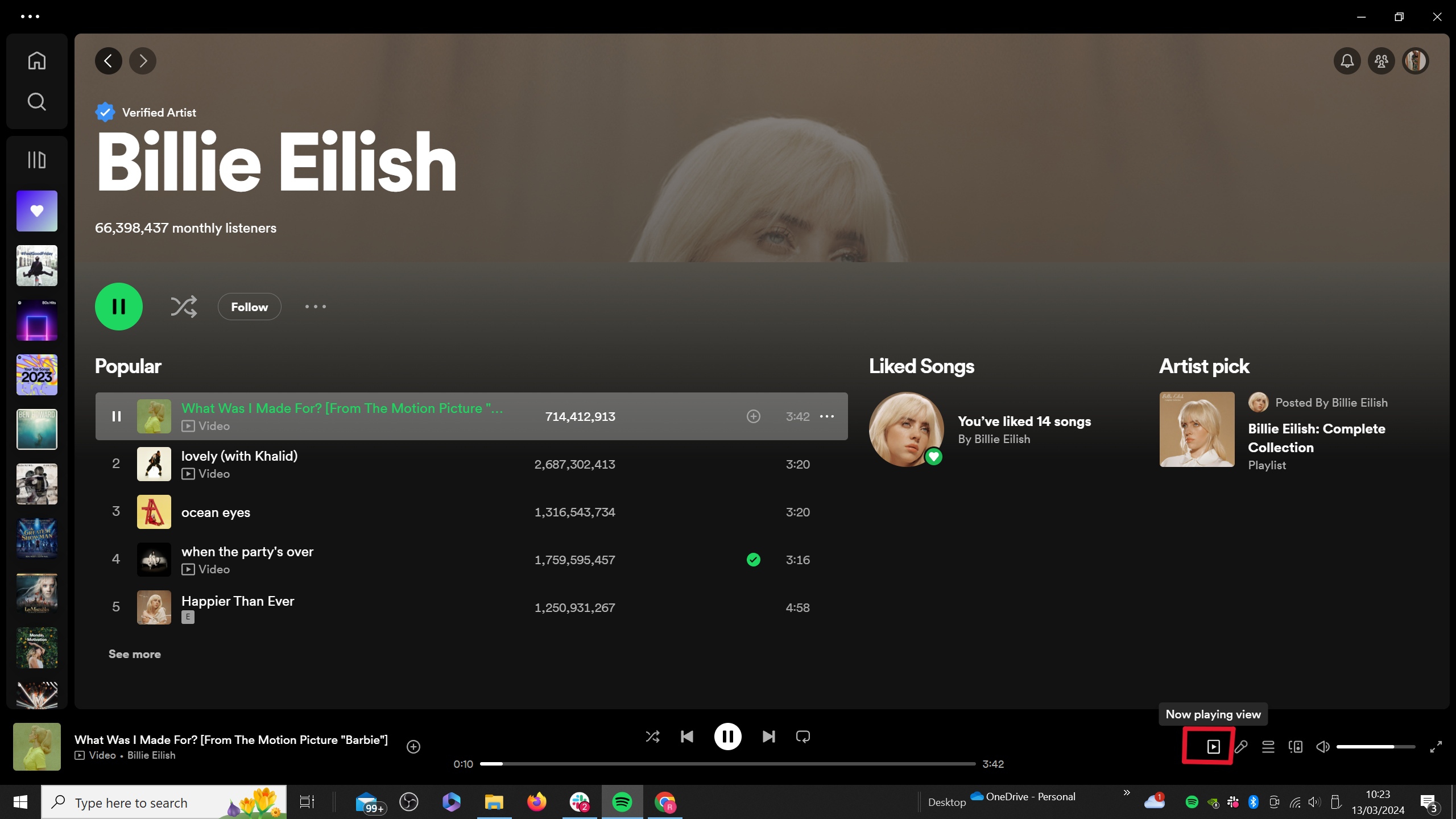The height and width of the screenshot is (819, 1456).
Task: Add now playing song to Liked Songs
Action: (413, 747)
